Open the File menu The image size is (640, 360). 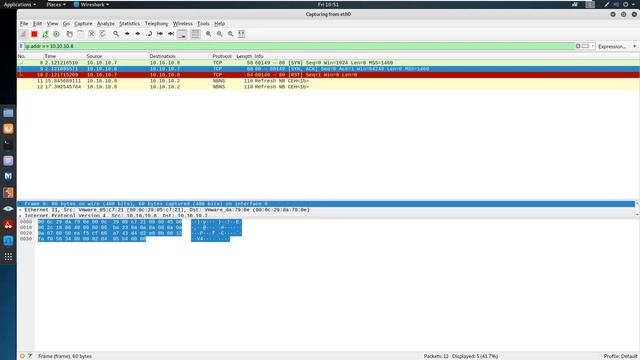[x=24, y=24]
